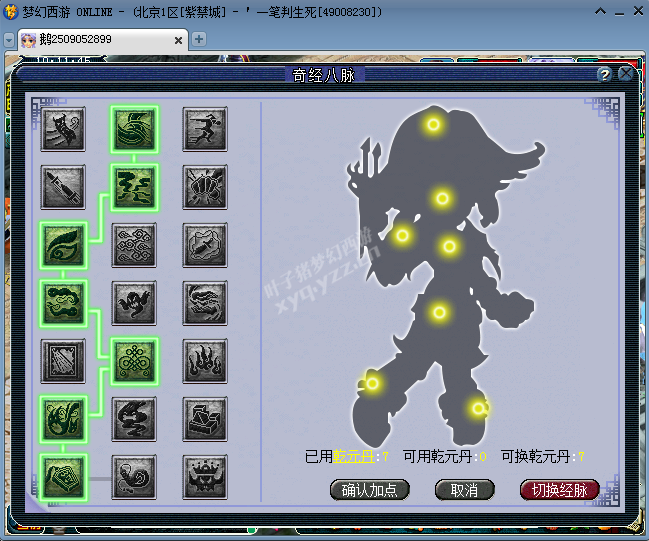
Task: Select the grey stone throne skill icon
Action: [x=205, y=419]
